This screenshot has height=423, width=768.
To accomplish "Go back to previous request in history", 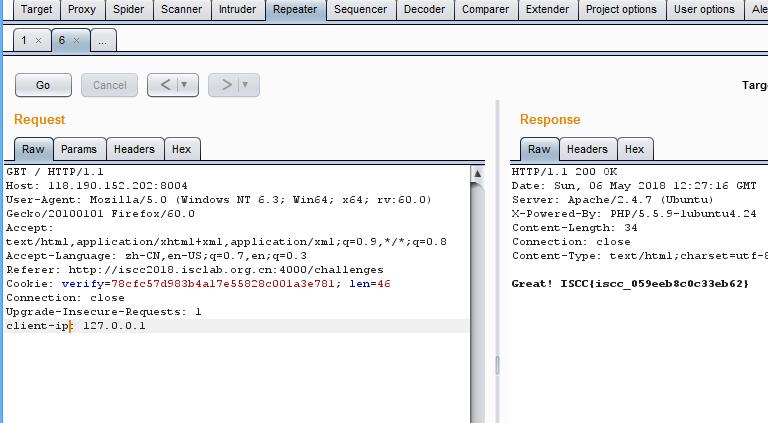I will pos(166,85).
